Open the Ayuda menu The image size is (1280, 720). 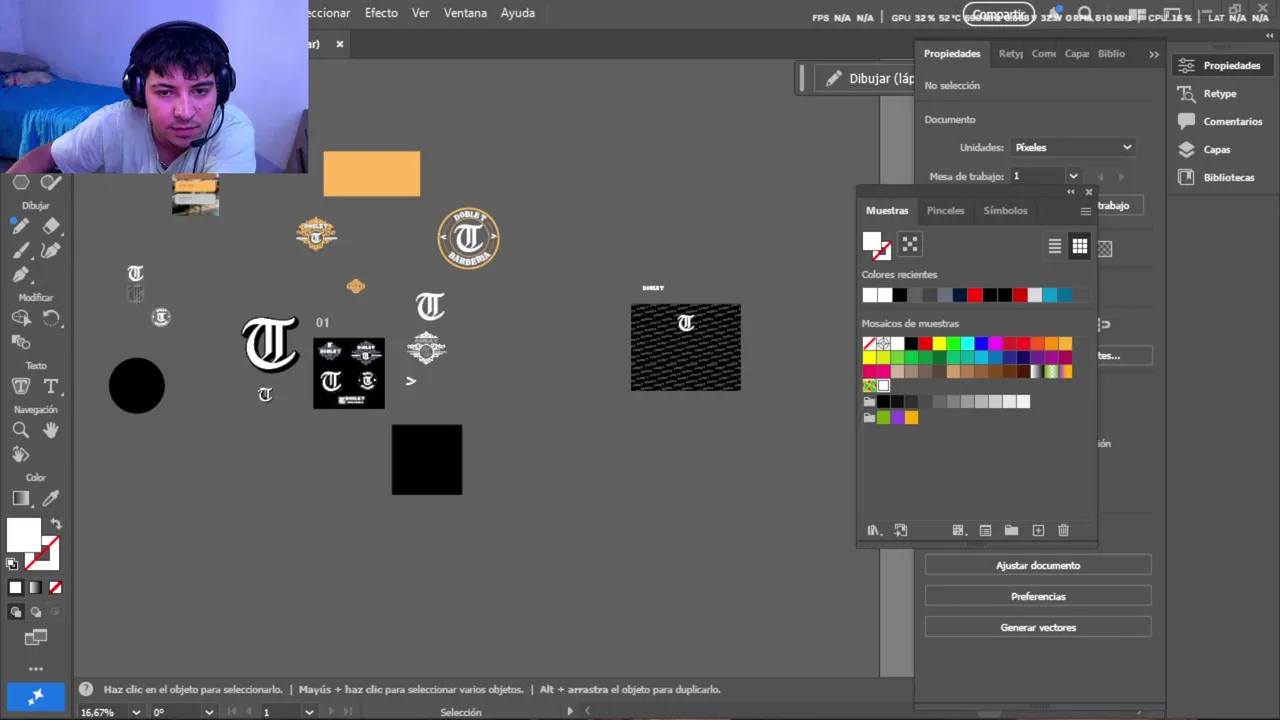(518, 13)
